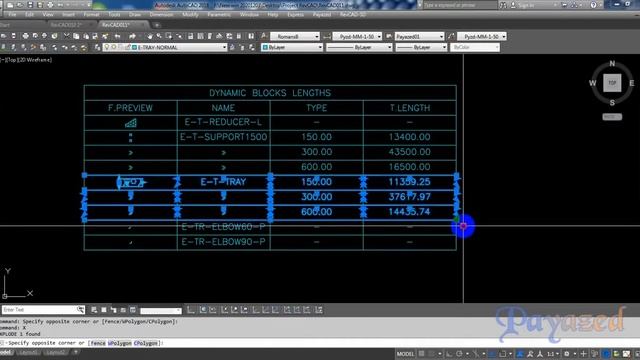This screenshot has height=360, width=640.
Task: Open the Dimension menu
Action: [x=161, y=14]
